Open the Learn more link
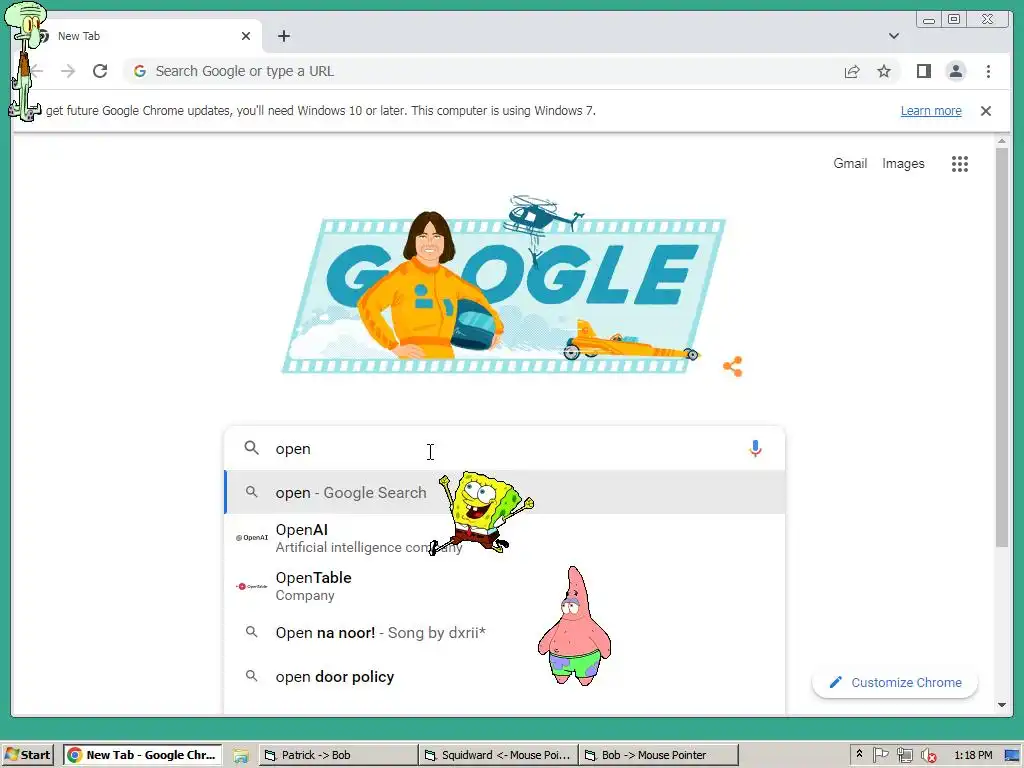This screenshot has width=1024, height=768. 931,111
